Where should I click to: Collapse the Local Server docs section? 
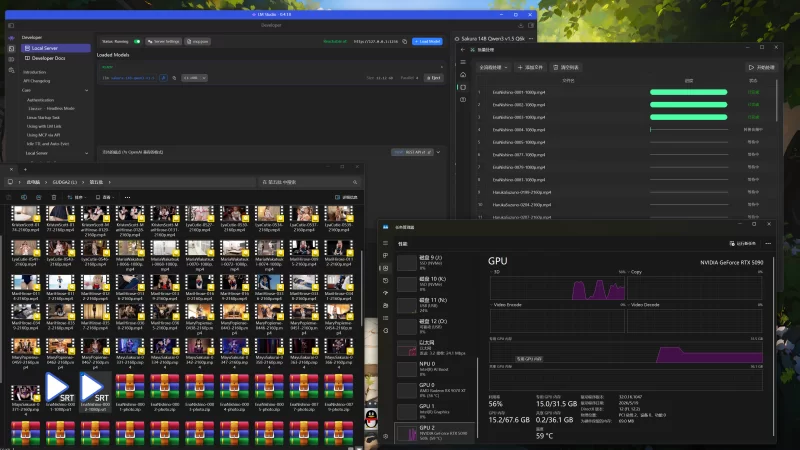coord(86,153)
